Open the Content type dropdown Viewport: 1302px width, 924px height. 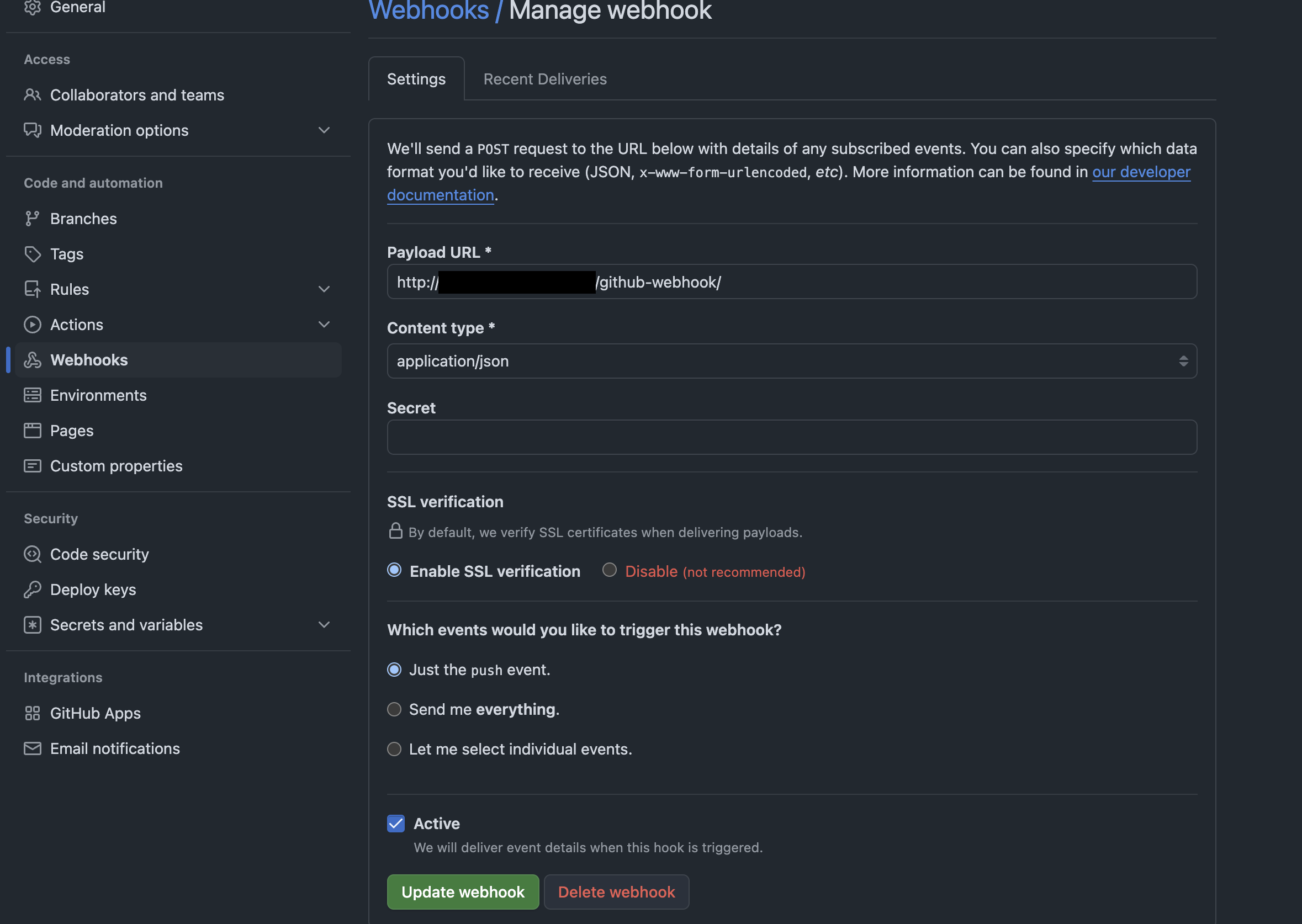[x=792, y=361]
